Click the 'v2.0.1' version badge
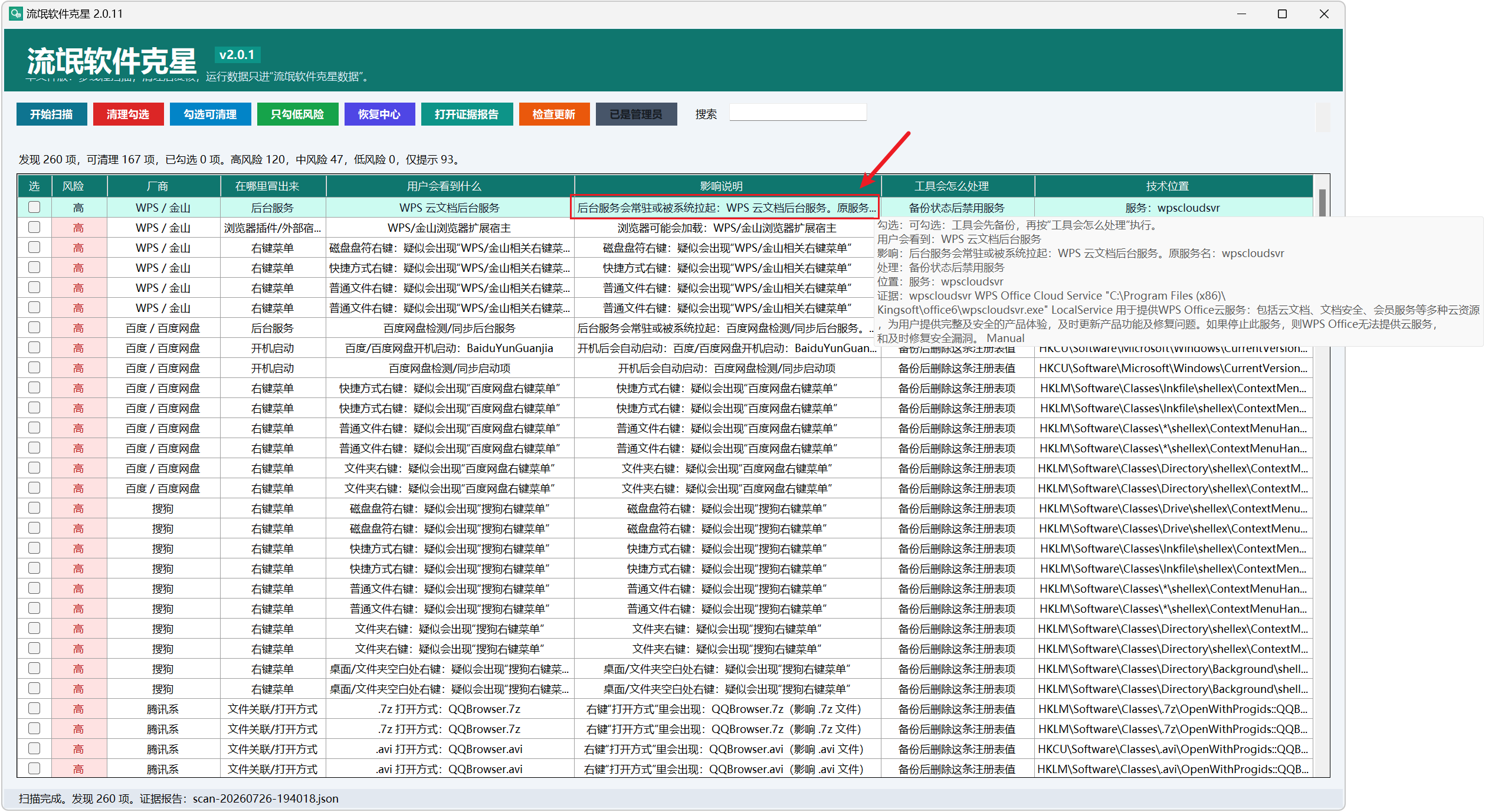1485x812 pixels. pyautogui.click(x=237, y=55)
